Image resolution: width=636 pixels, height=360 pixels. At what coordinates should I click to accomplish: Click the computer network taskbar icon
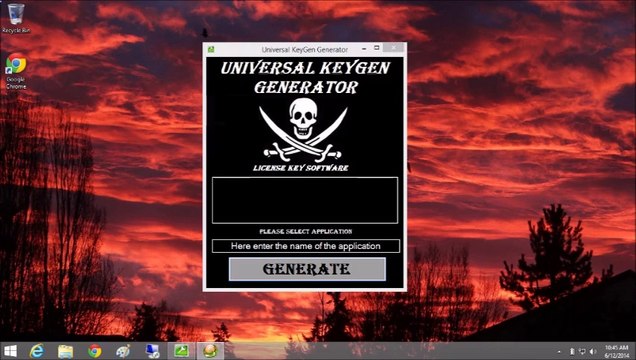(153, 351)
